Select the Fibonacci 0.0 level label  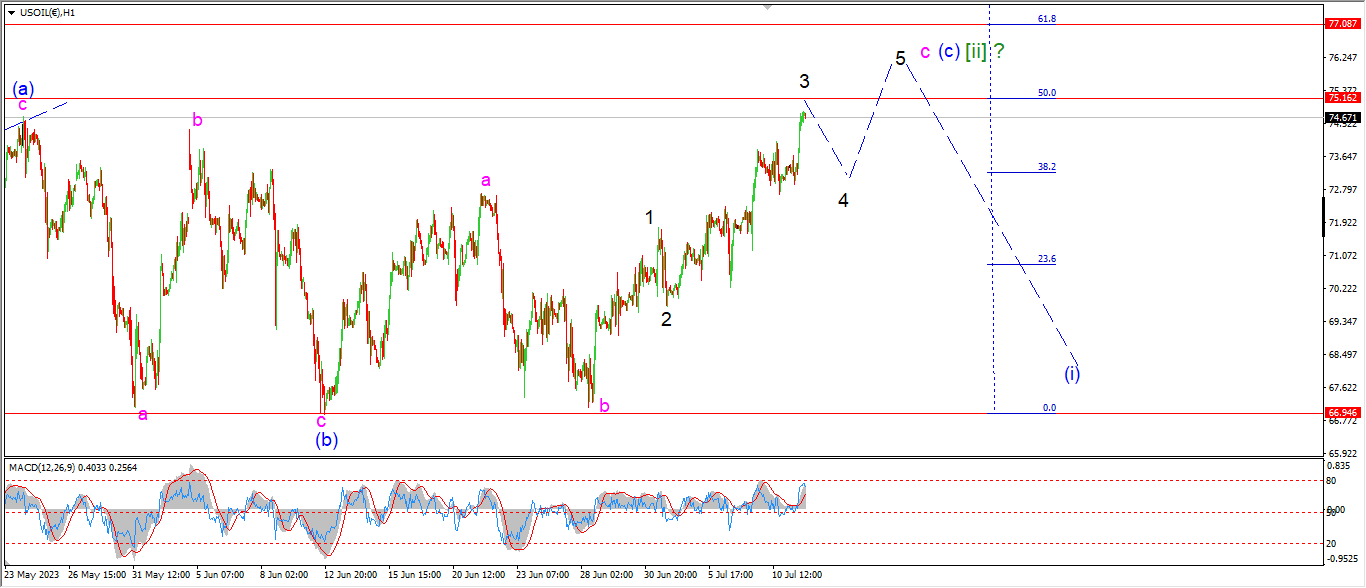click(x=1049, y=408)
